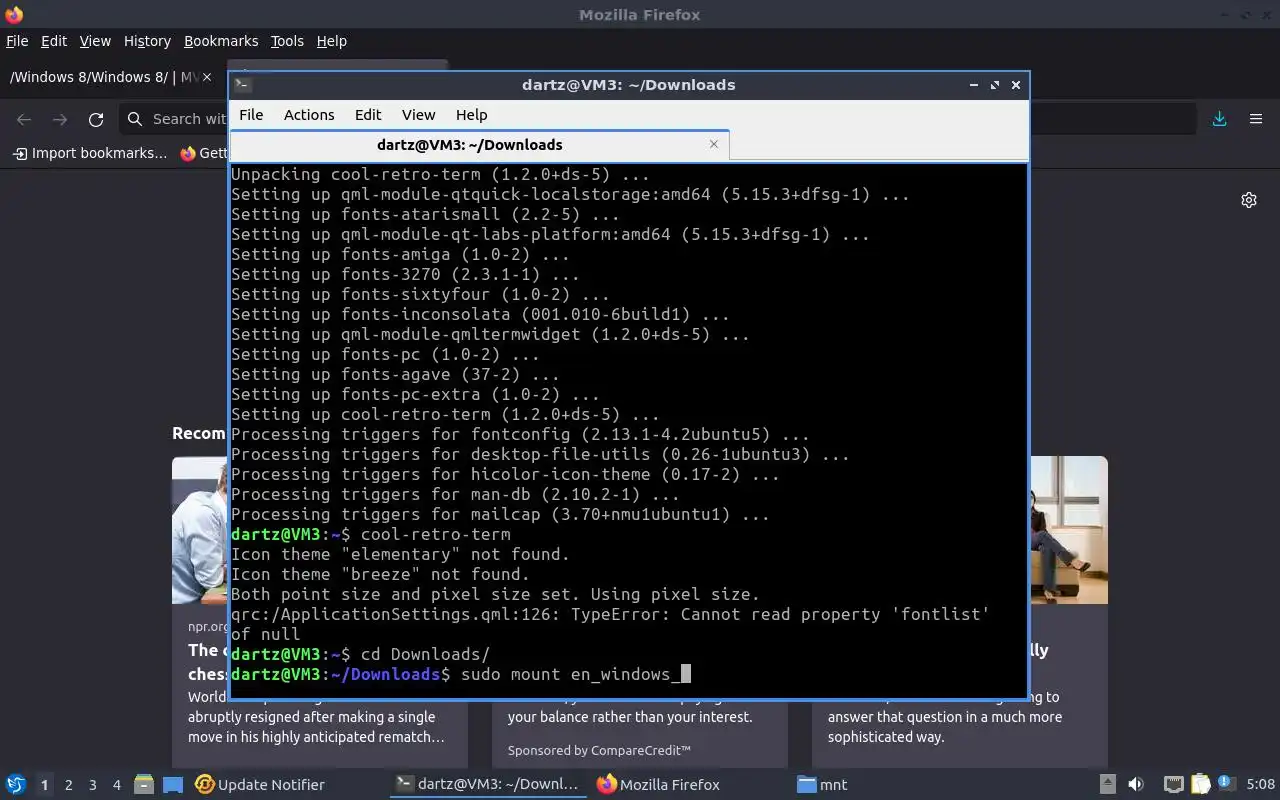Open the terminal Edit menu
Image resolution: width=1280 pixels, height=800 pixels.
point(368,115)
